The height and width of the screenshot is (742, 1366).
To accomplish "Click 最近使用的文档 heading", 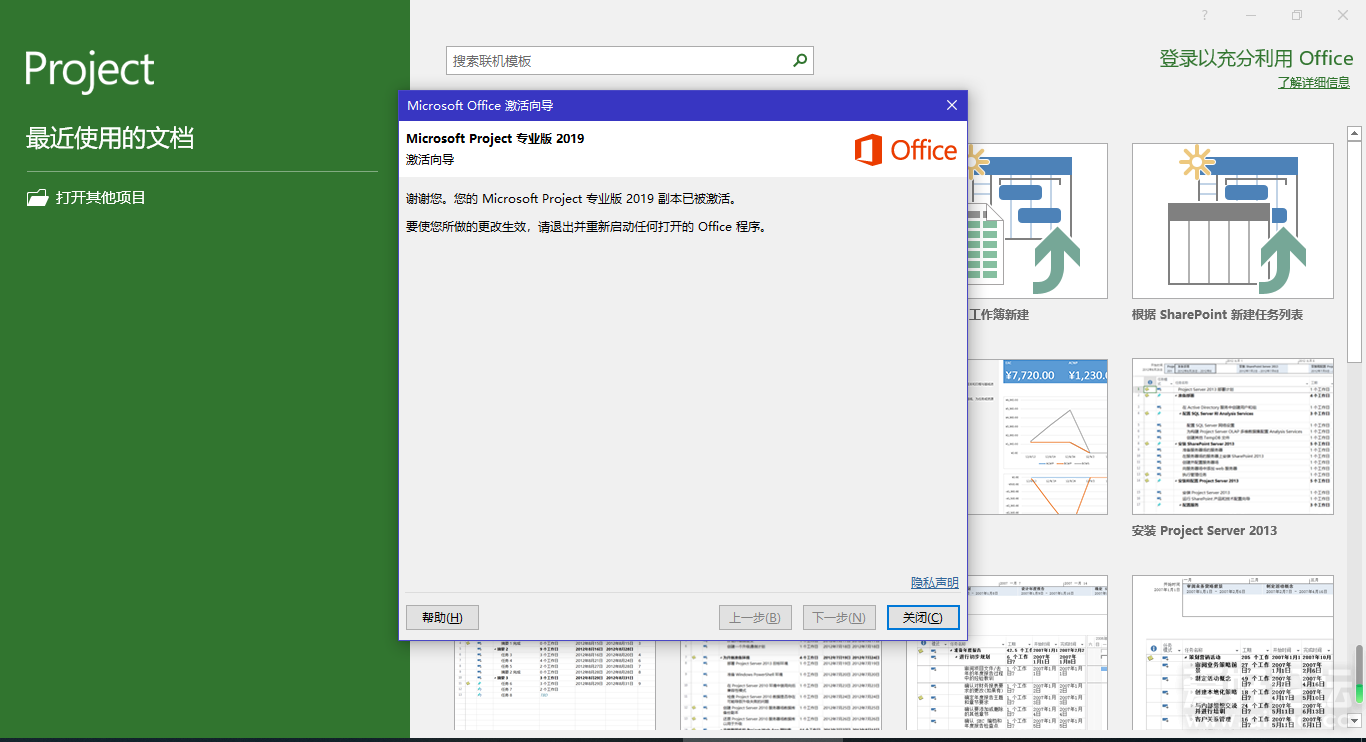I will pos(110,138).
